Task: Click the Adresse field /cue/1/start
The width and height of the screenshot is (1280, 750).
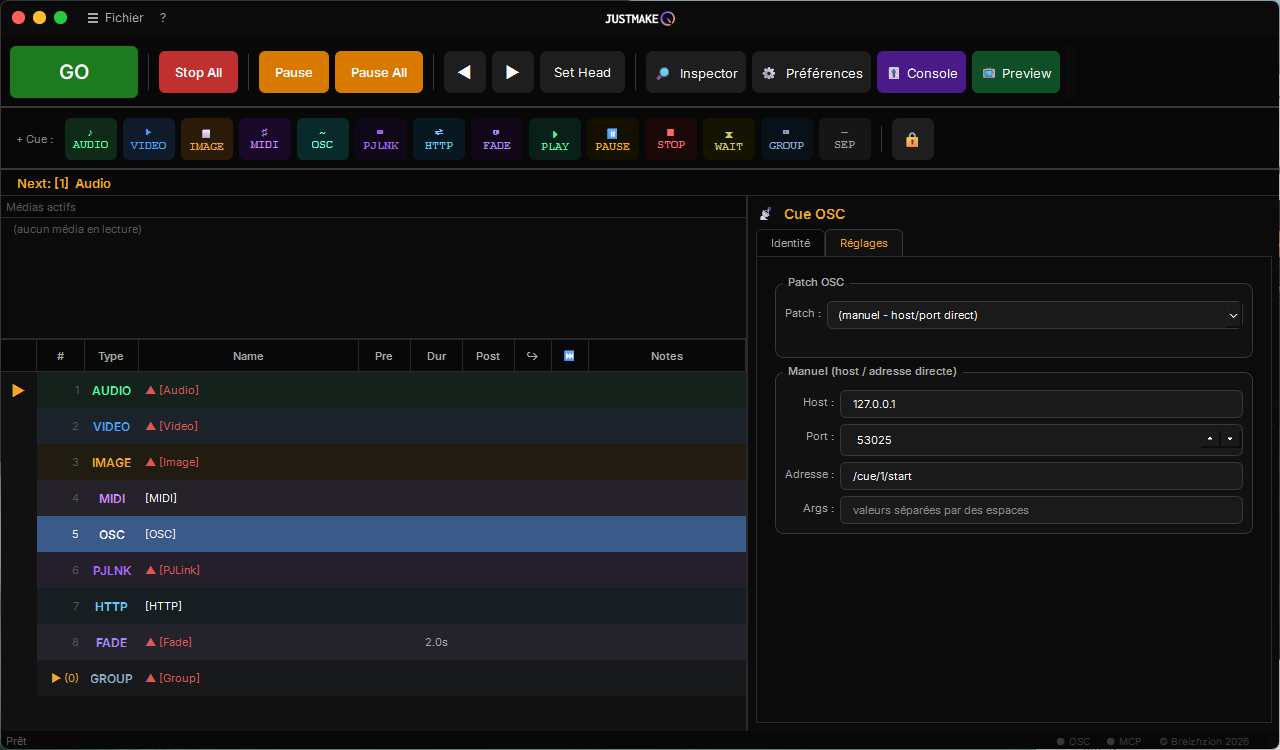Action: coord(1041,476)
